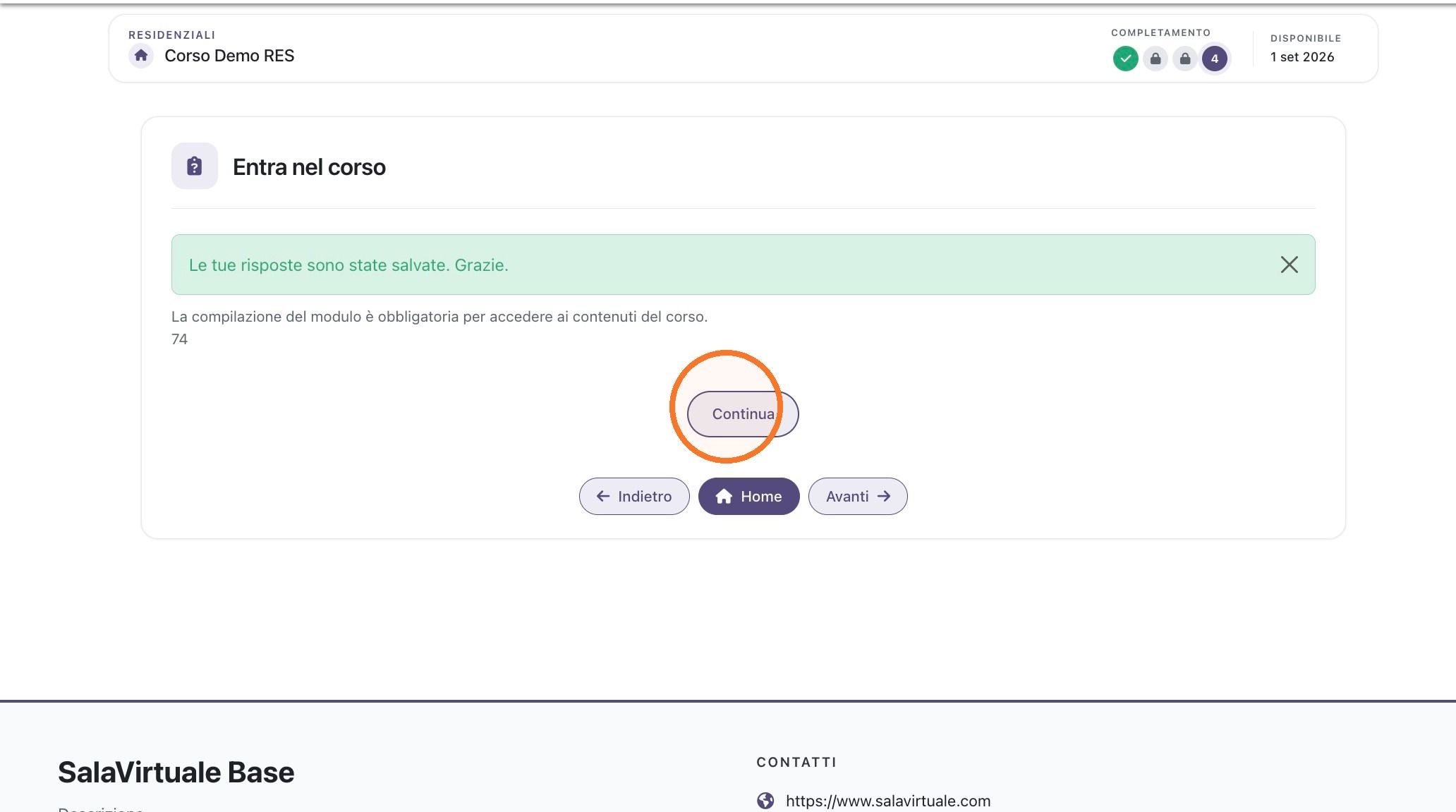This screenshot has width=1456, height=812.
Task: Click the home icon beside Corso Demo RES
Action: click(141, 56)
